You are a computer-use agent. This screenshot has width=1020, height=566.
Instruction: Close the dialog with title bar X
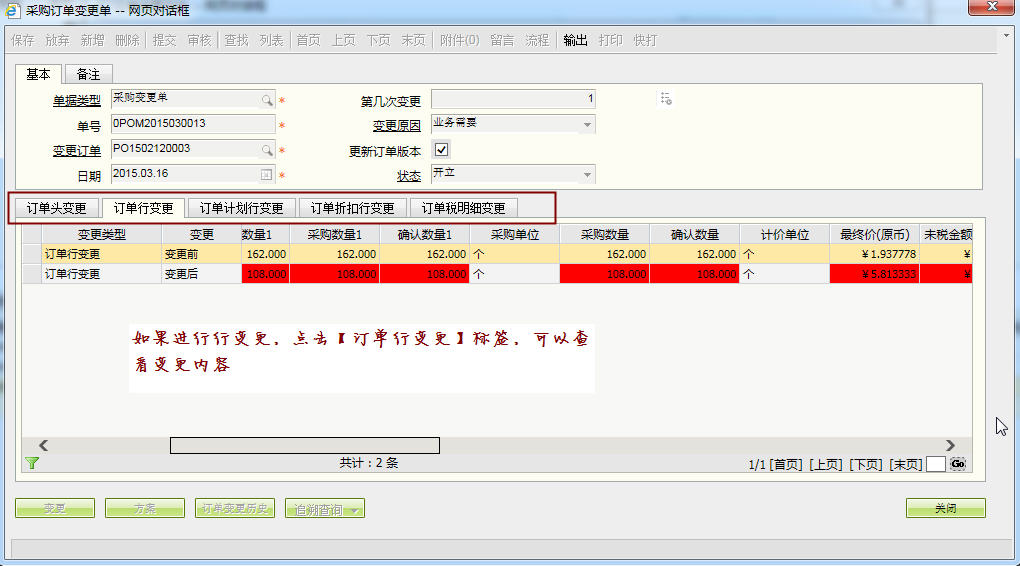pos(991,7)
